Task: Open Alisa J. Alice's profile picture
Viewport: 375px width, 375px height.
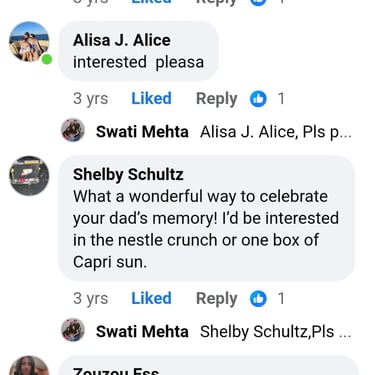Action: (x=29, y=42)
